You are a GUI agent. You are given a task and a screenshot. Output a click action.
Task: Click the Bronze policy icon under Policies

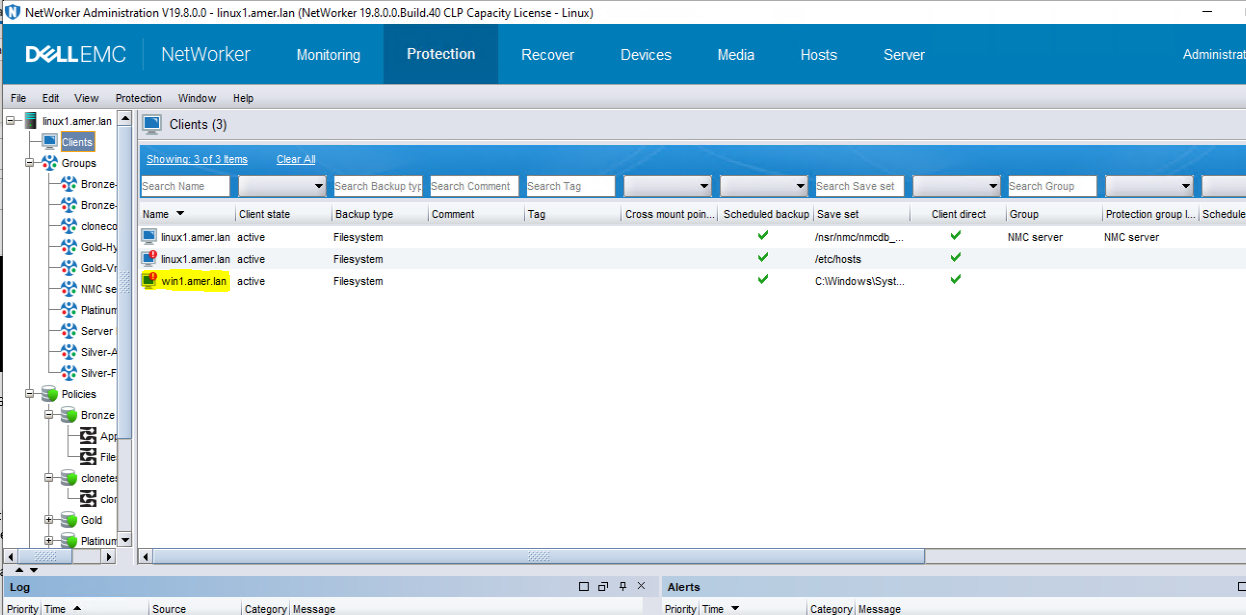tap(70, 415)
